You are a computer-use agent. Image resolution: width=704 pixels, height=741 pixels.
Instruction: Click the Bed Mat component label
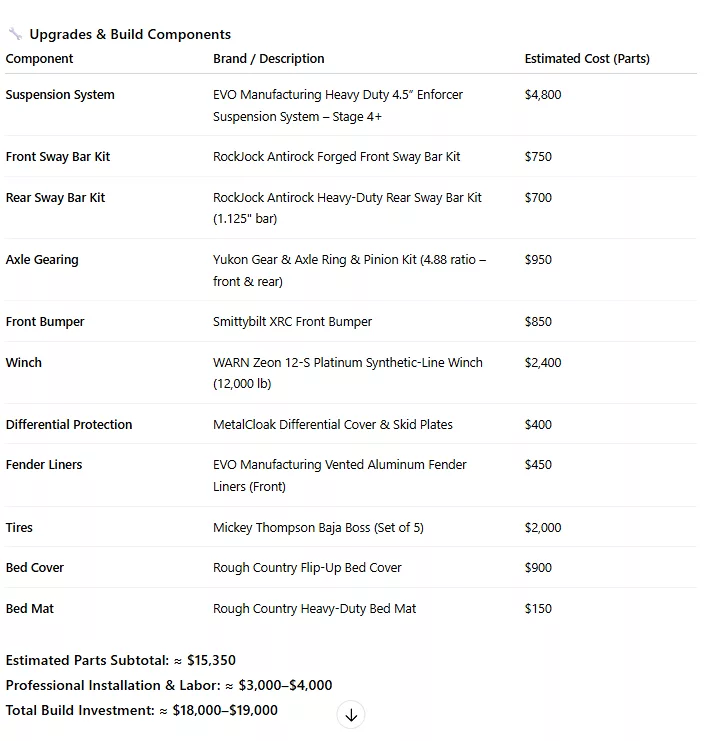tap(30, 609)
